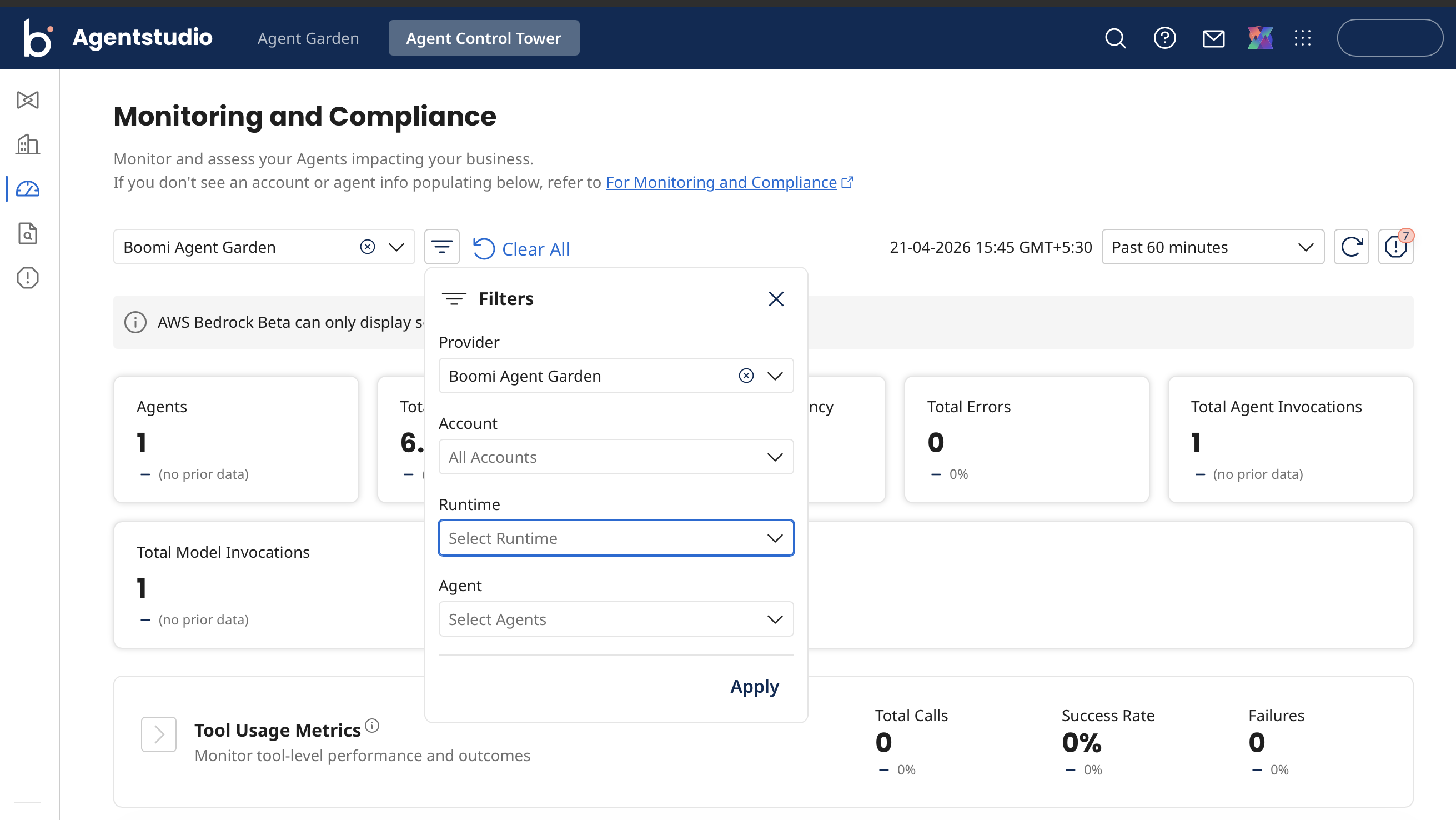Screen dimensions: 1456x820
Task: Click the colorful avatar icon in header
Action: tap(1260, 38)
